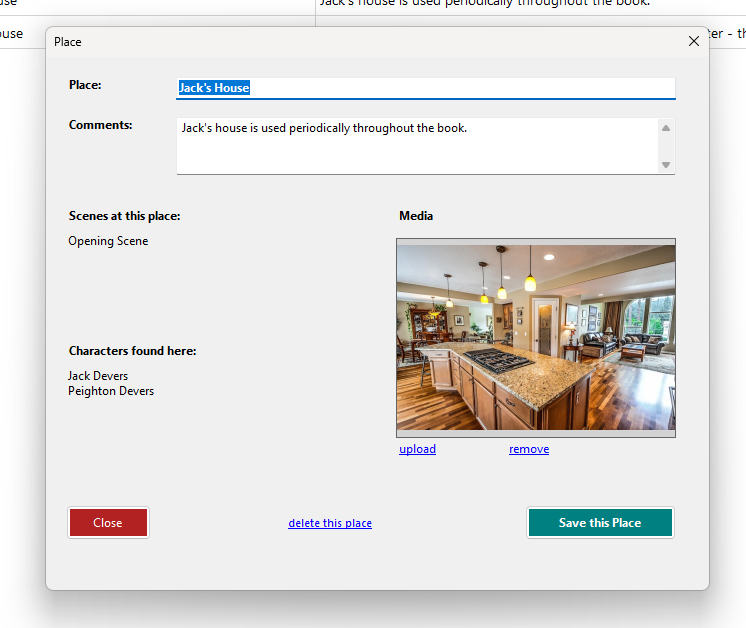Click the Place: field label
The width and height of the screenshot is (746, 628).
[85, 85]
